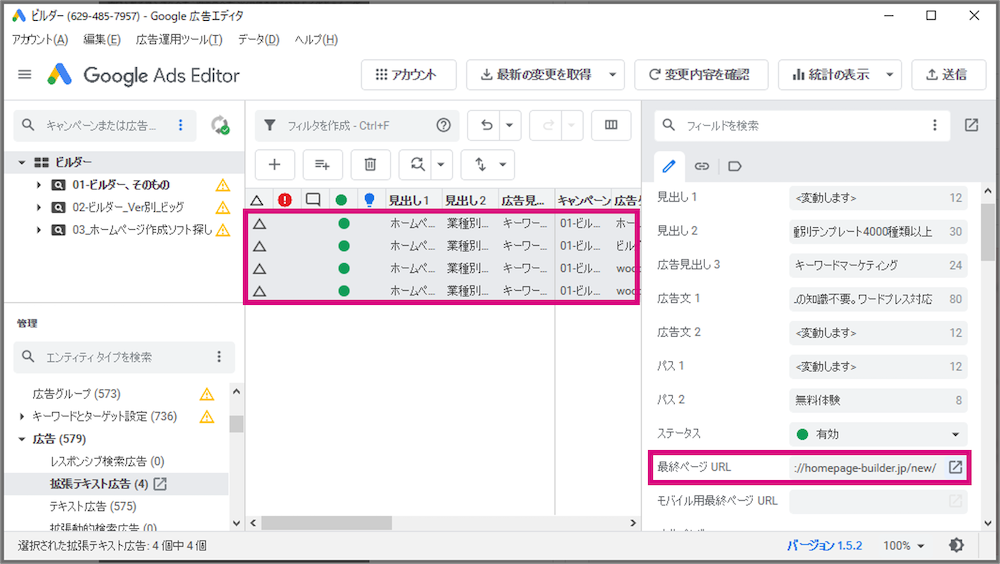Expand キーワードとターゲット設定 (736)
The image size is (1000, 564).
tap(22, 417)
